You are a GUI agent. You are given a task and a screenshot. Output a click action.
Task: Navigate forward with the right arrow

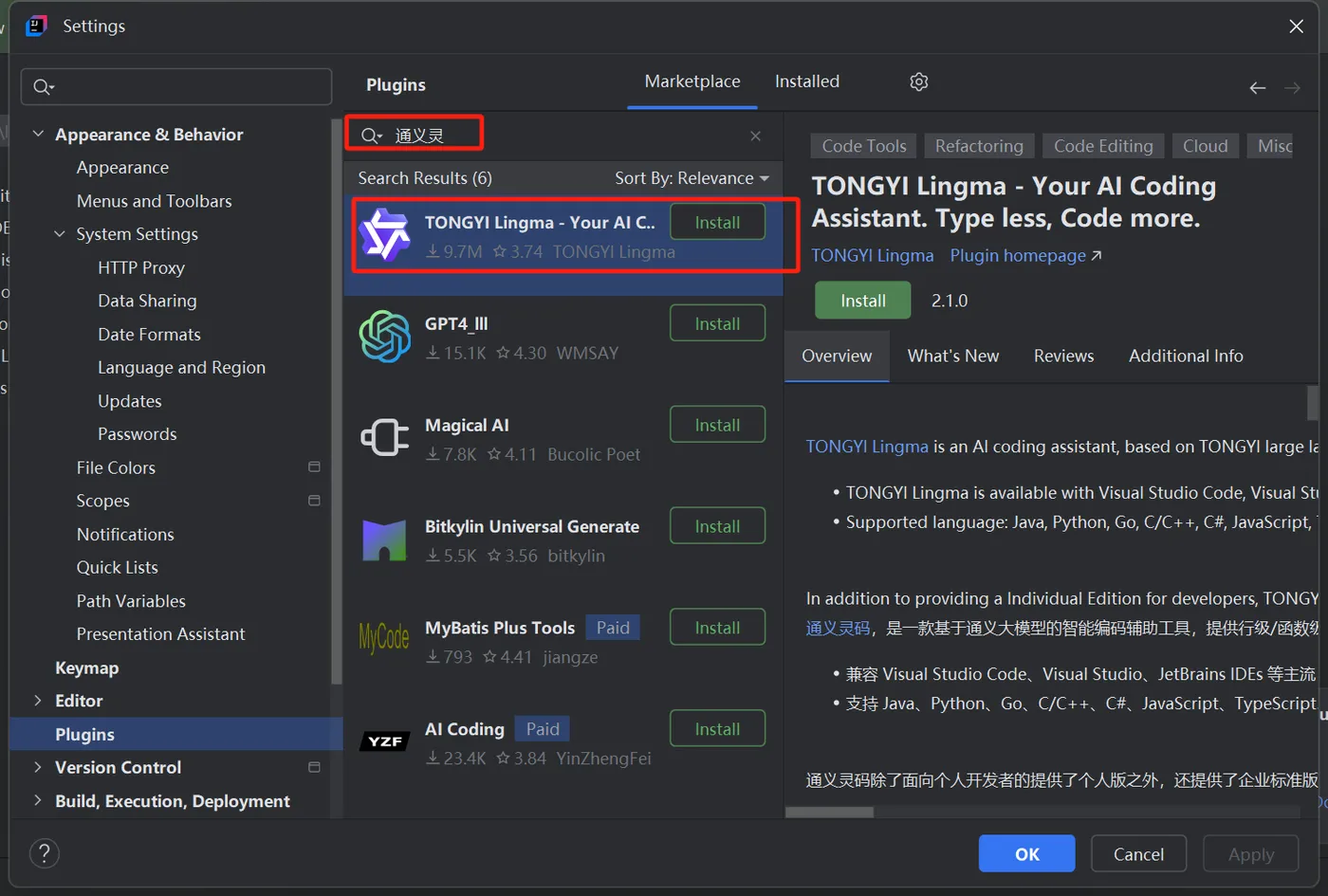[1292, 87]
